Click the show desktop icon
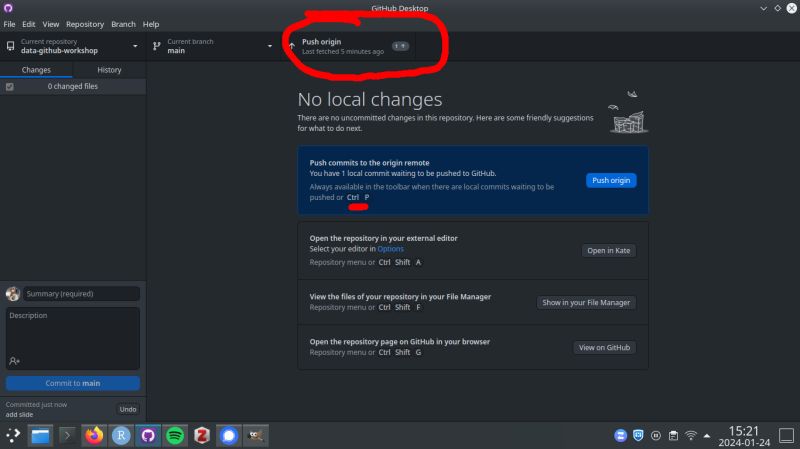The width and height of the screenshot is (800, 449). 786,436
